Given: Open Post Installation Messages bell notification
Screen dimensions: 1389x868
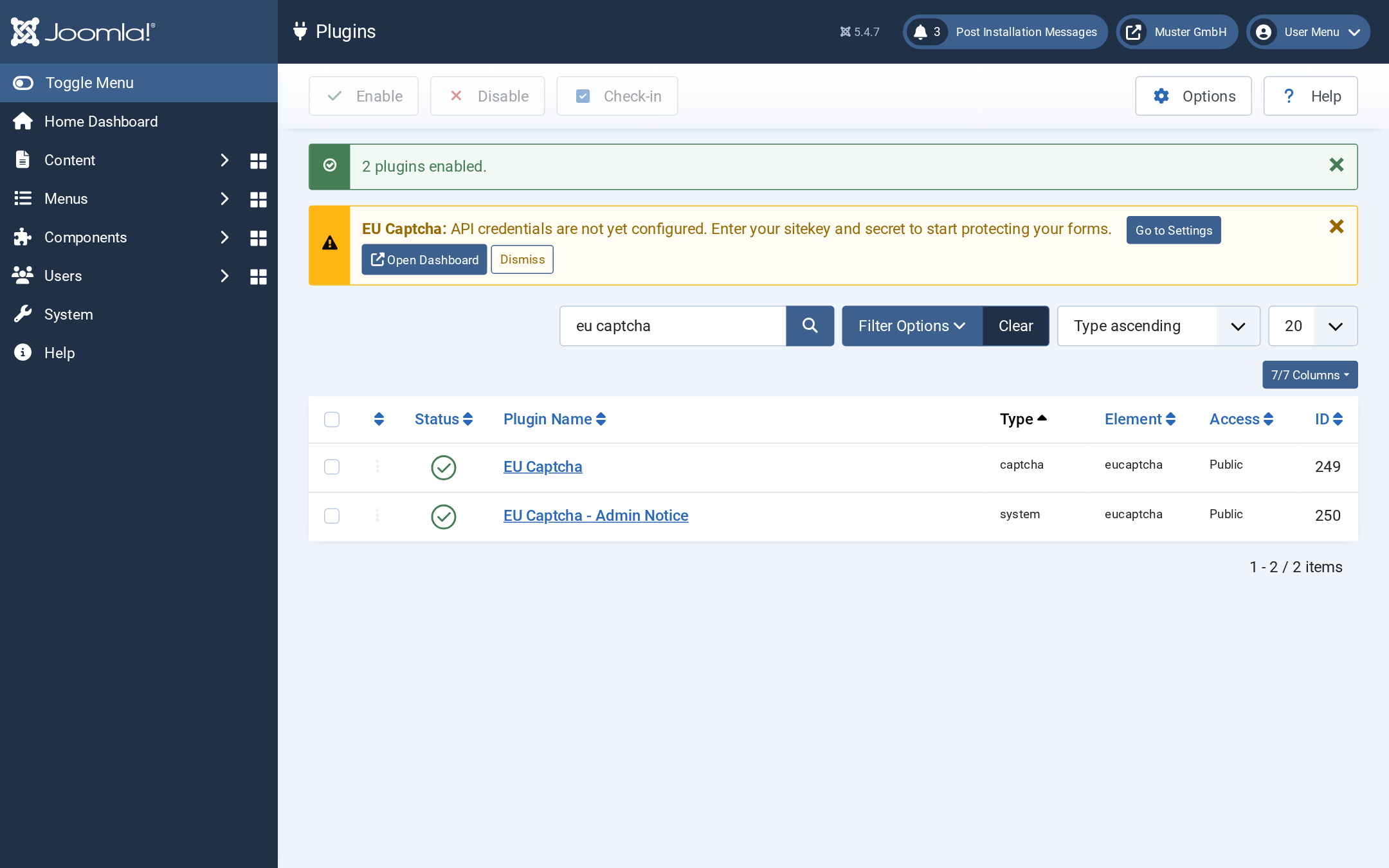Looking at the screenshot, I should click(x=1005, y=32).
